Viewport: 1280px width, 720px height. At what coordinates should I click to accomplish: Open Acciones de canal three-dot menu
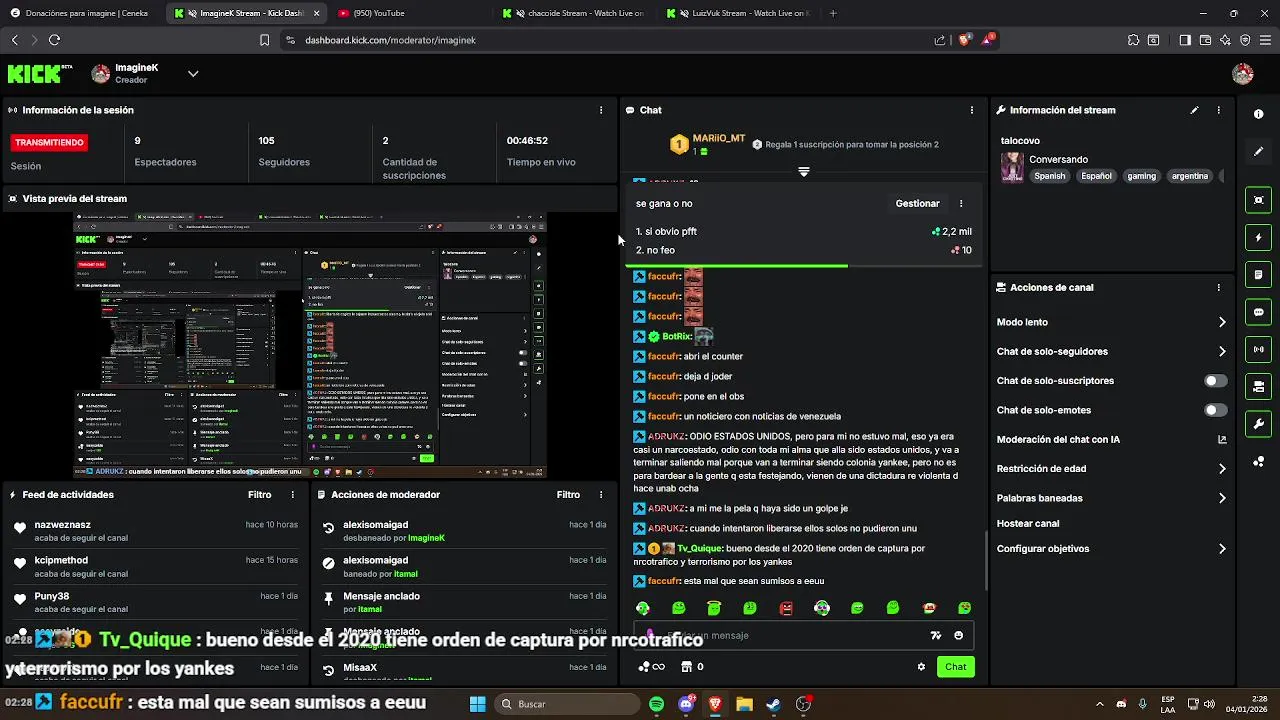(1218, 287)
